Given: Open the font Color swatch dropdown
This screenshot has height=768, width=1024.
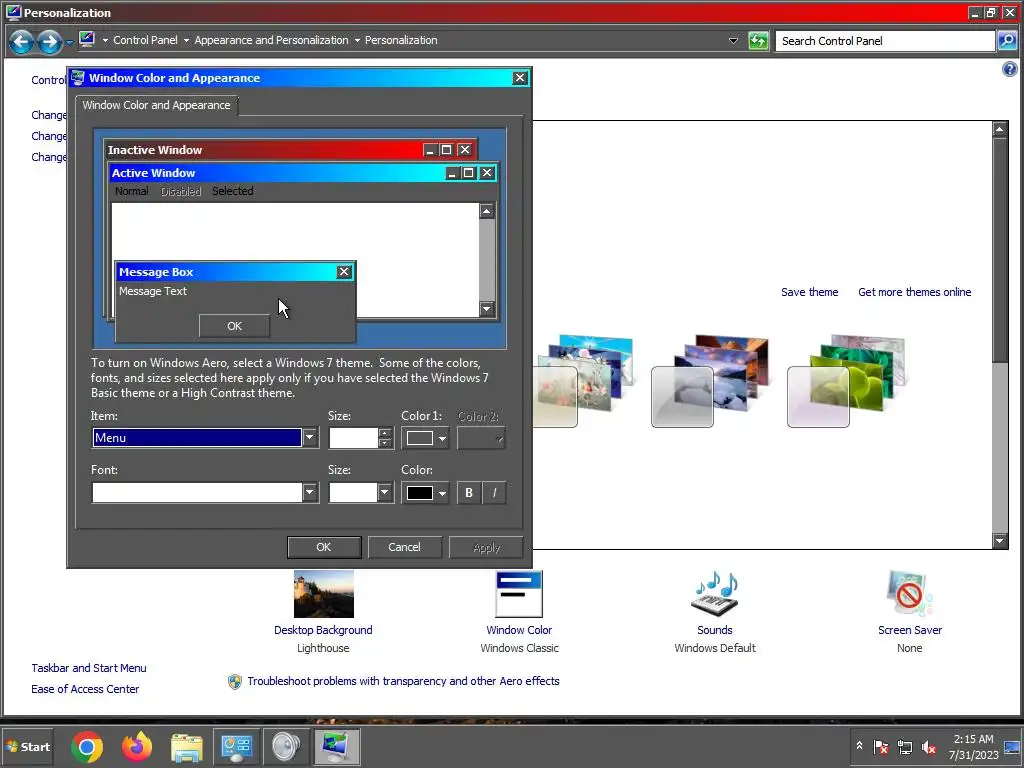Looking at the screenshot, I should 425,493.
